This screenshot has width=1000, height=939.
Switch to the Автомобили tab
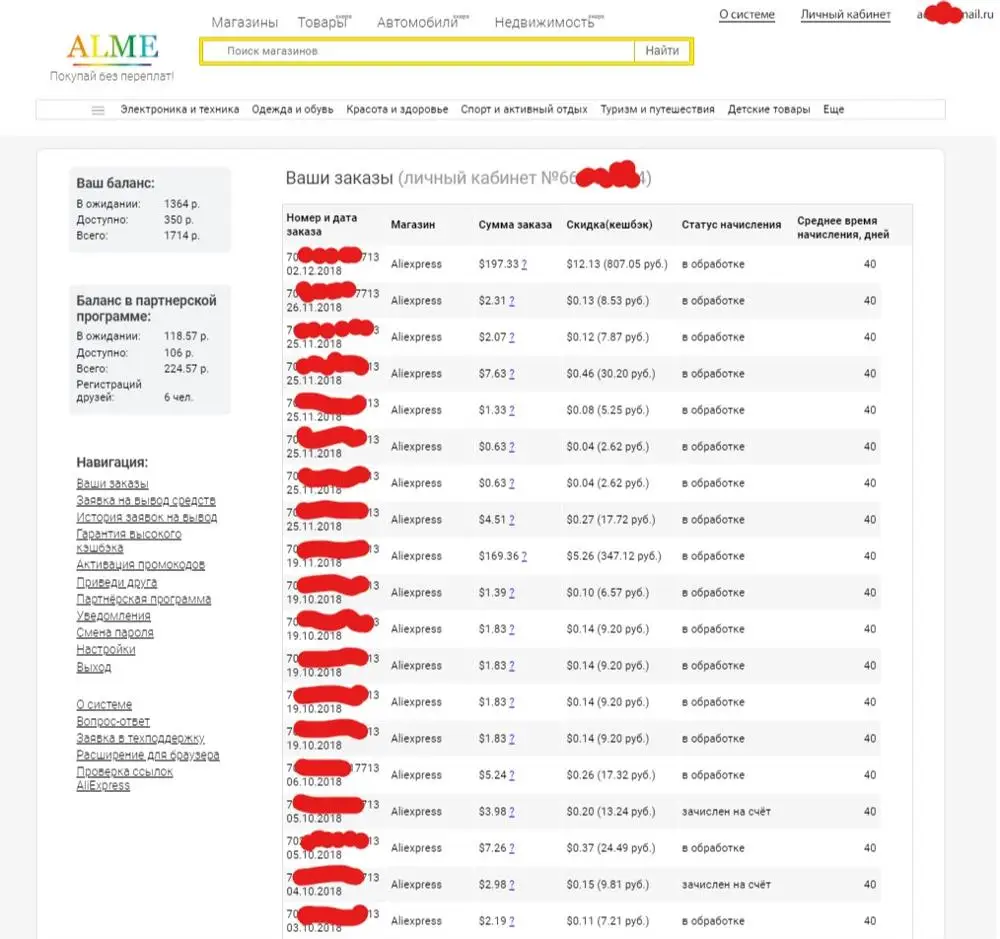pyautogui.click(x=418, y=22)
